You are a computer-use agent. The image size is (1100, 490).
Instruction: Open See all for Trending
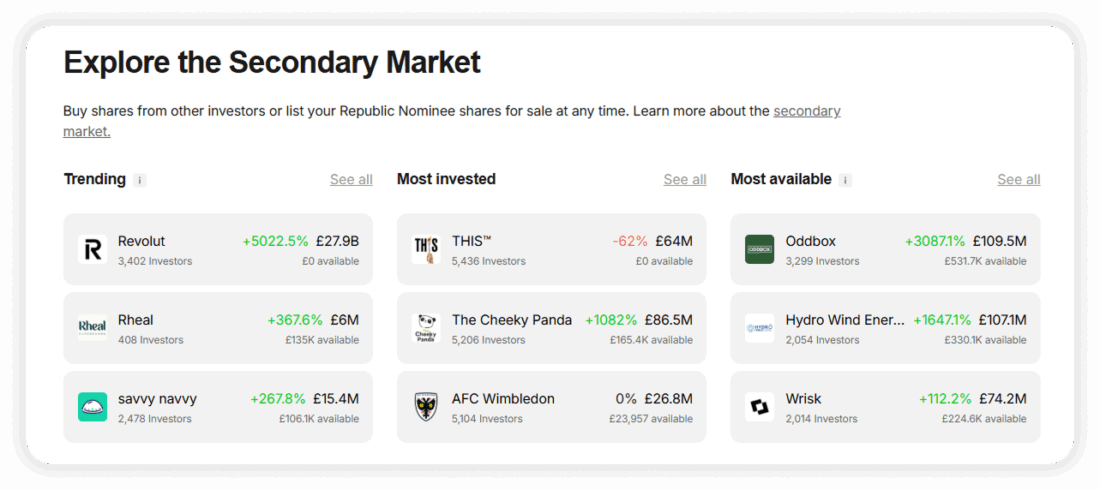pyautogui.click(x=351, y=180)
